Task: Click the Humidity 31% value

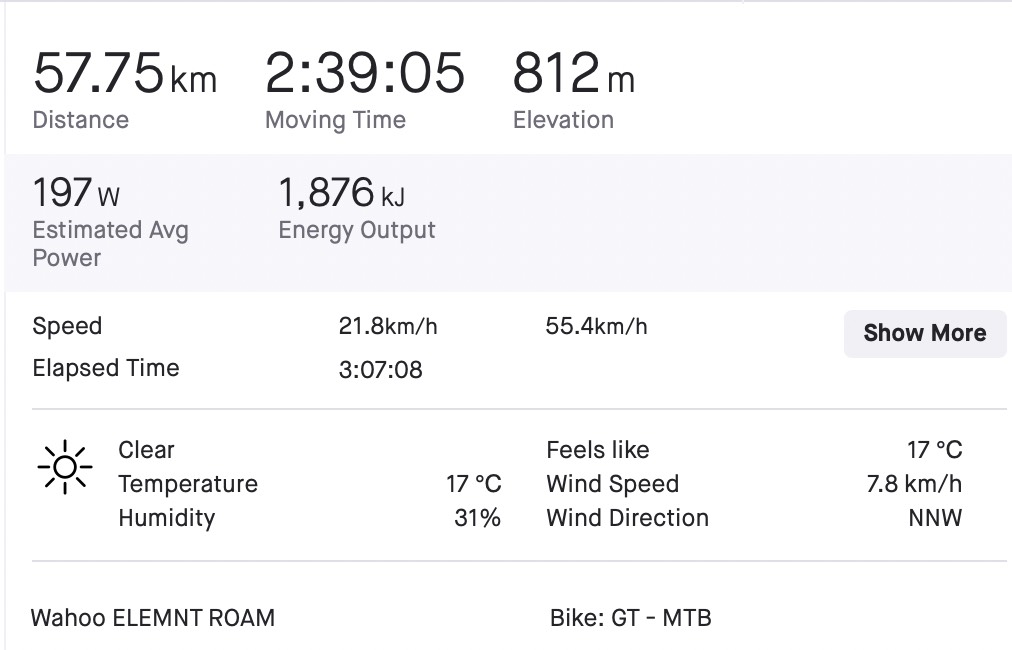Action: (478, 518)
